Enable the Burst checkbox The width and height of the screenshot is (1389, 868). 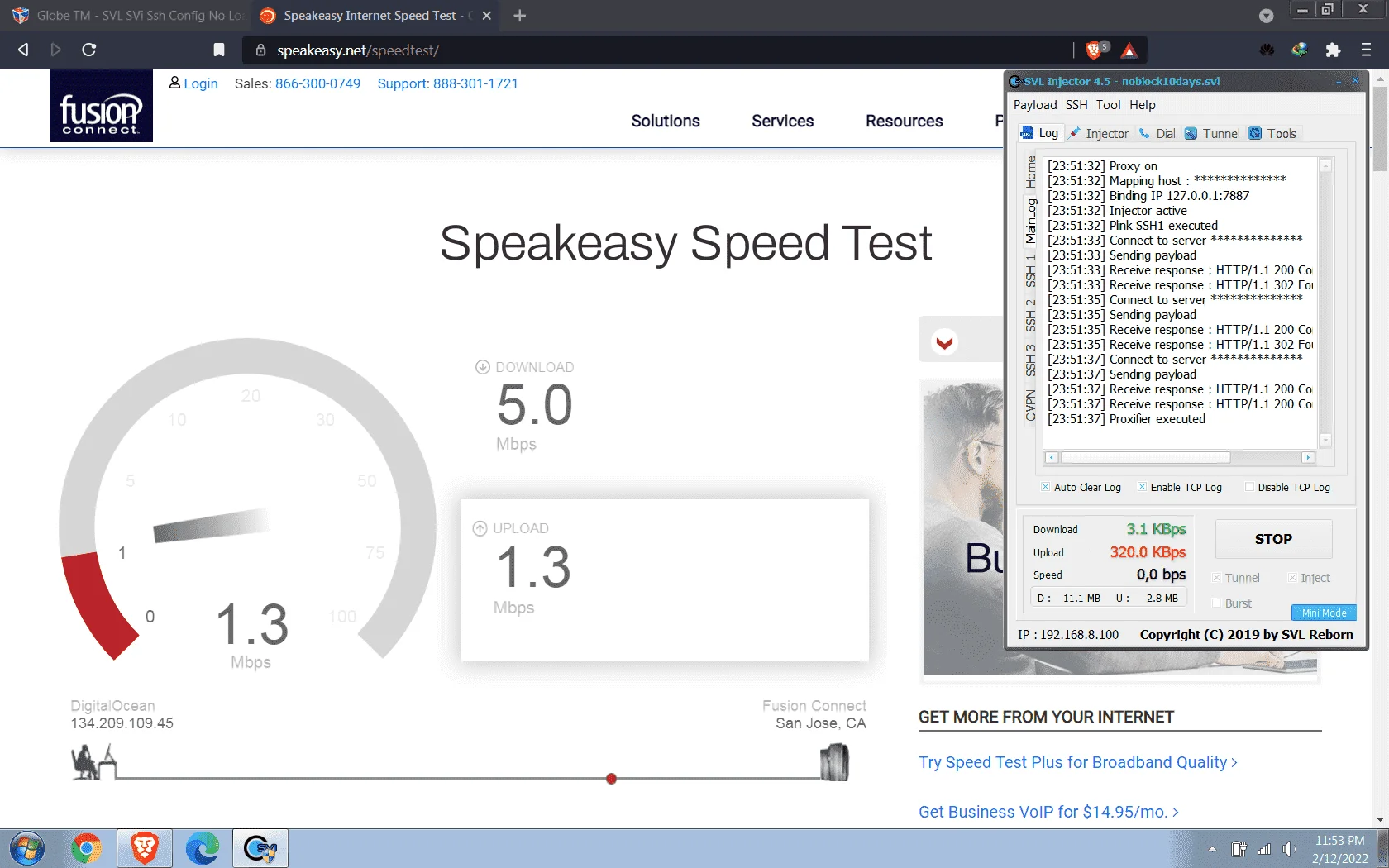click(x=1216, y=603)
